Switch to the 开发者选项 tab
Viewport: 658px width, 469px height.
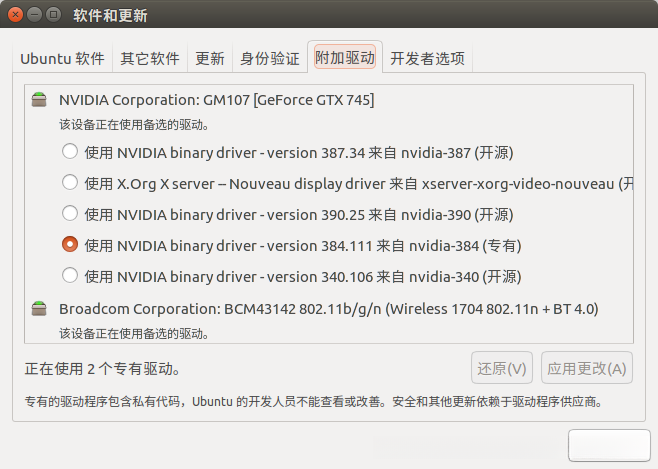(x=428, y=58)
